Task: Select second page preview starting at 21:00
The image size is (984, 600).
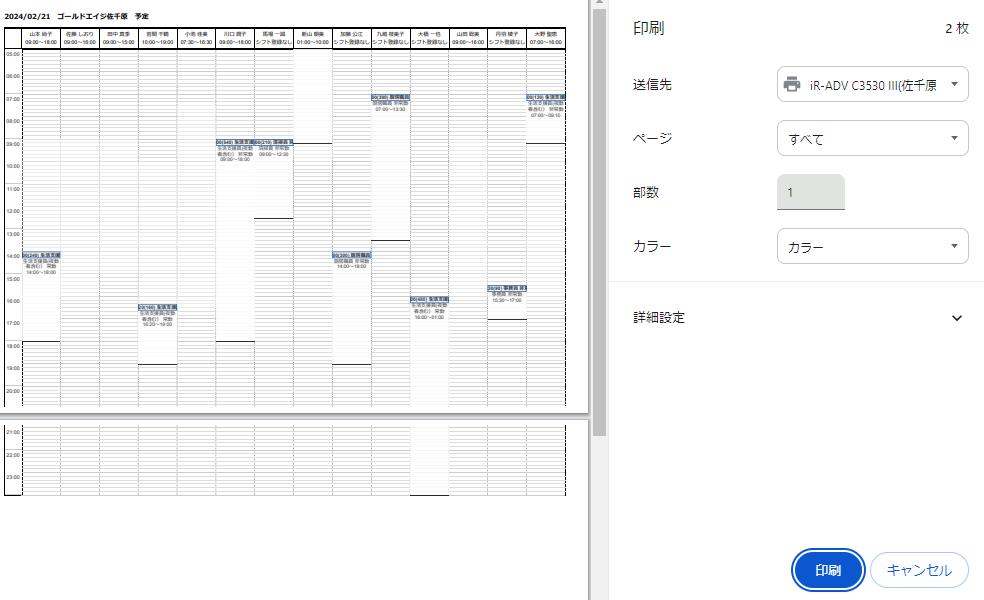Action: 290,460
